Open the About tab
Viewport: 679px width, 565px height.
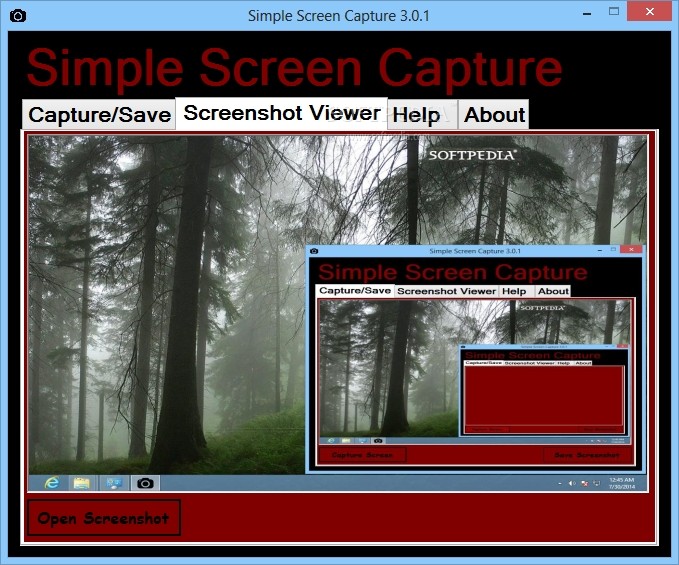pos(493,115)
